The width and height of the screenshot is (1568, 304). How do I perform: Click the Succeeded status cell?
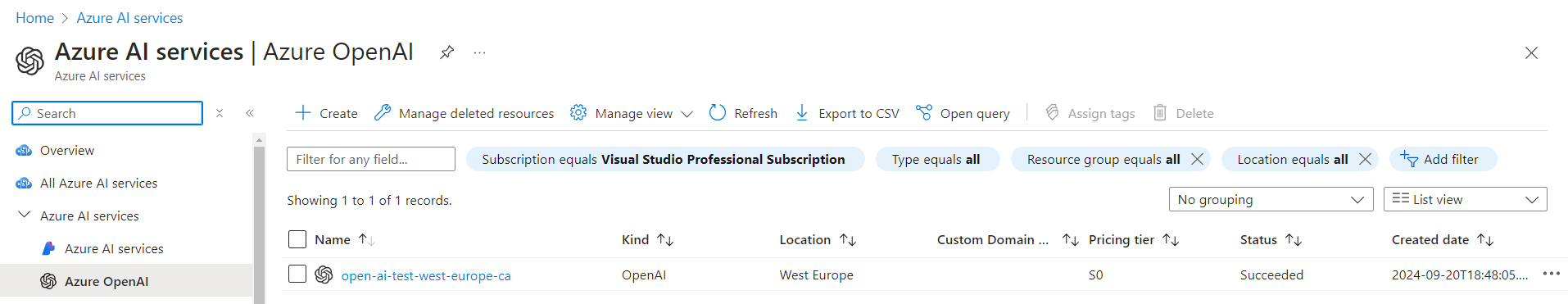pos(1271,275)
